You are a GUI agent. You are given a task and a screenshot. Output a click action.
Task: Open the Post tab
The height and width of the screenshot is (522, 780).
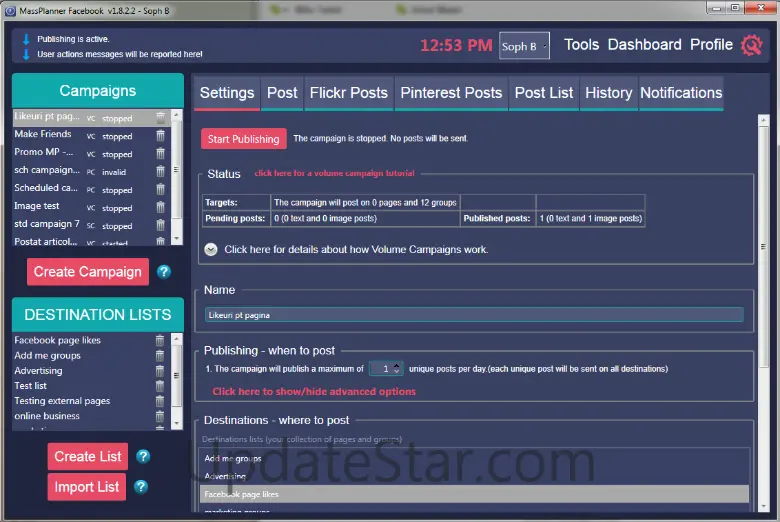pyautogui.click(x=282, y=93)
